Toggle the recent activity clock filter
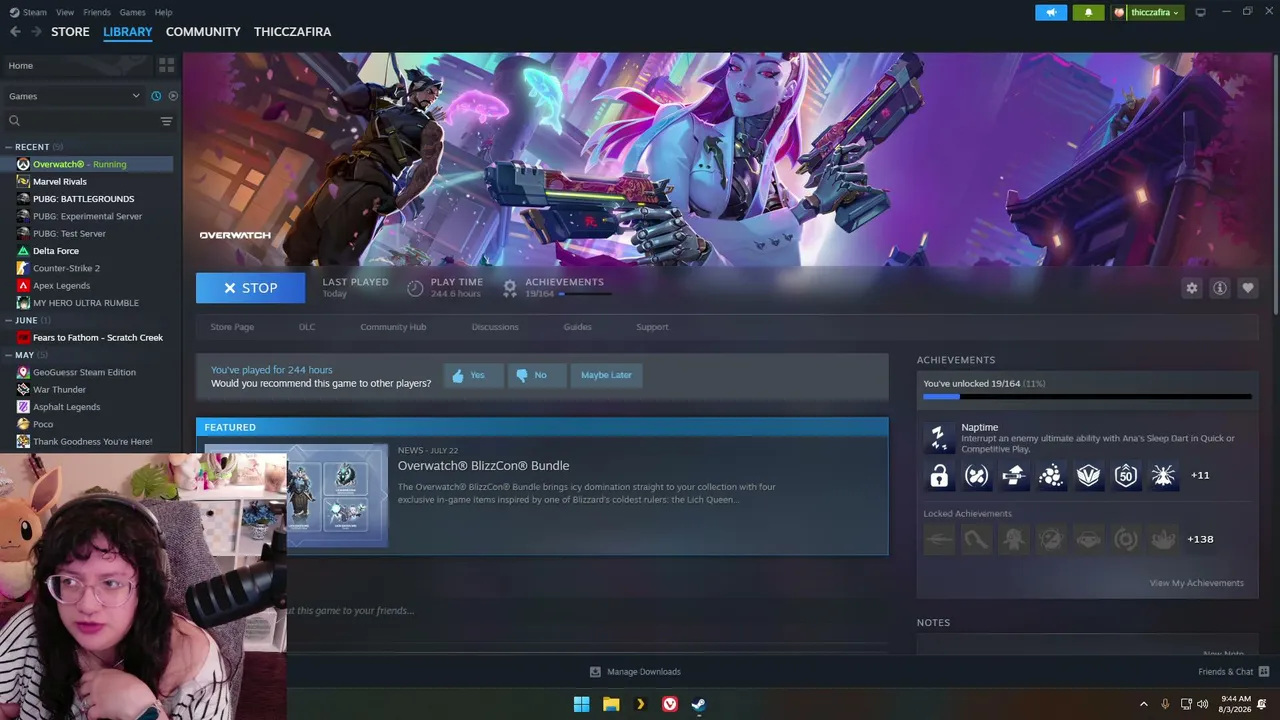 (156, 96)
